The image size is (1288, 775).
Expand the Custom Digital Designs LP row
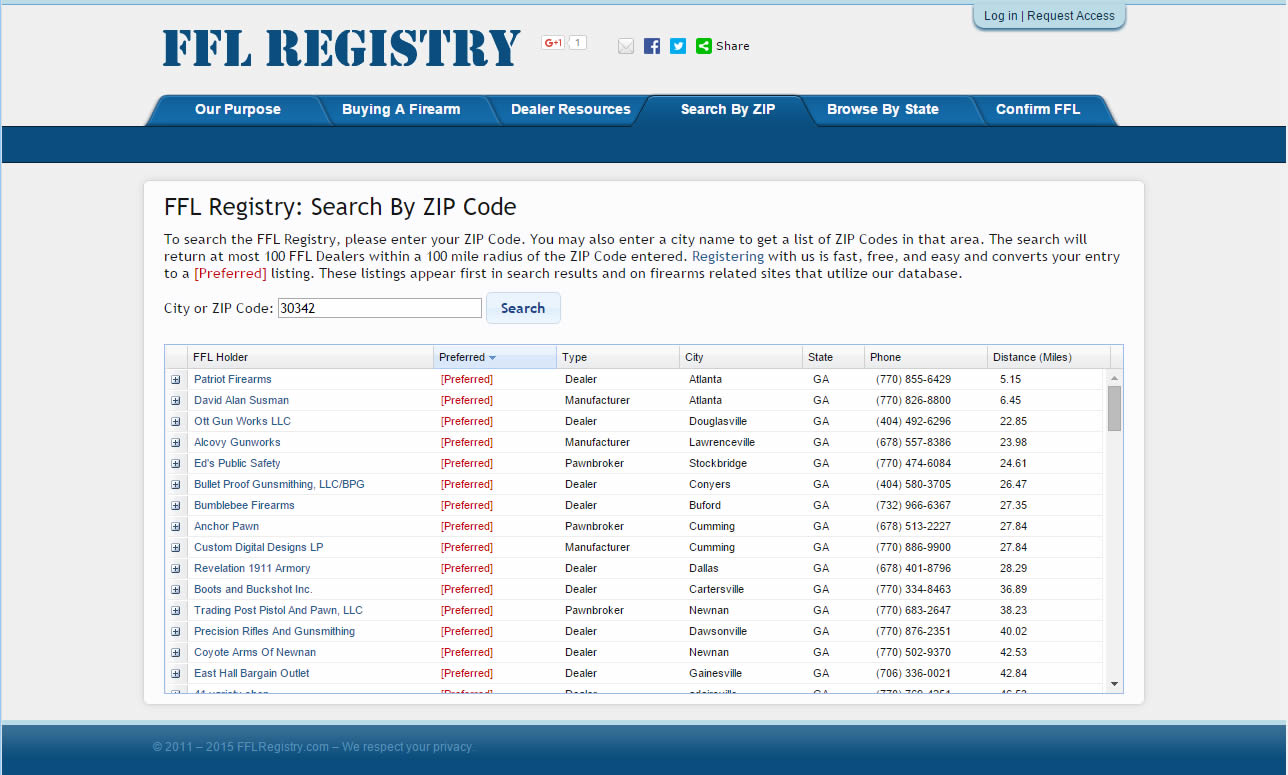click(176, 548)
